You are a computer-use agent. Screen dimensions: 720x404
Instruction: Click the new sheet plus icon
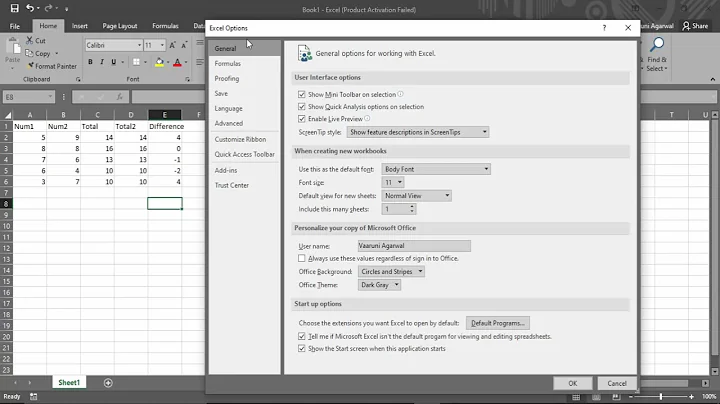108,383
